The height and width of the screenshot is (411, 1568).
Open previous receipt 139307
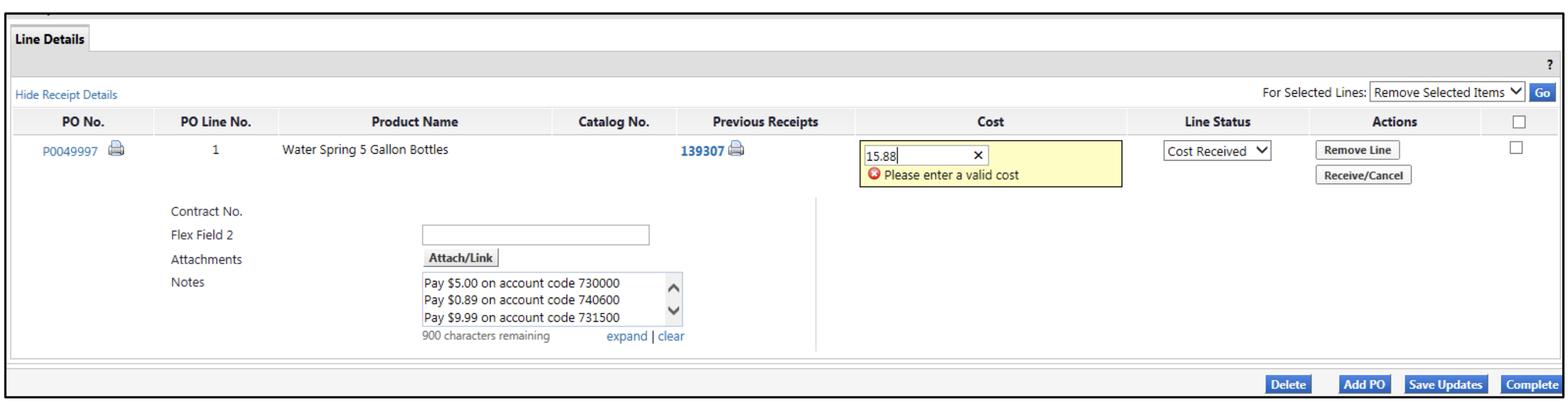tap(702, 151)
